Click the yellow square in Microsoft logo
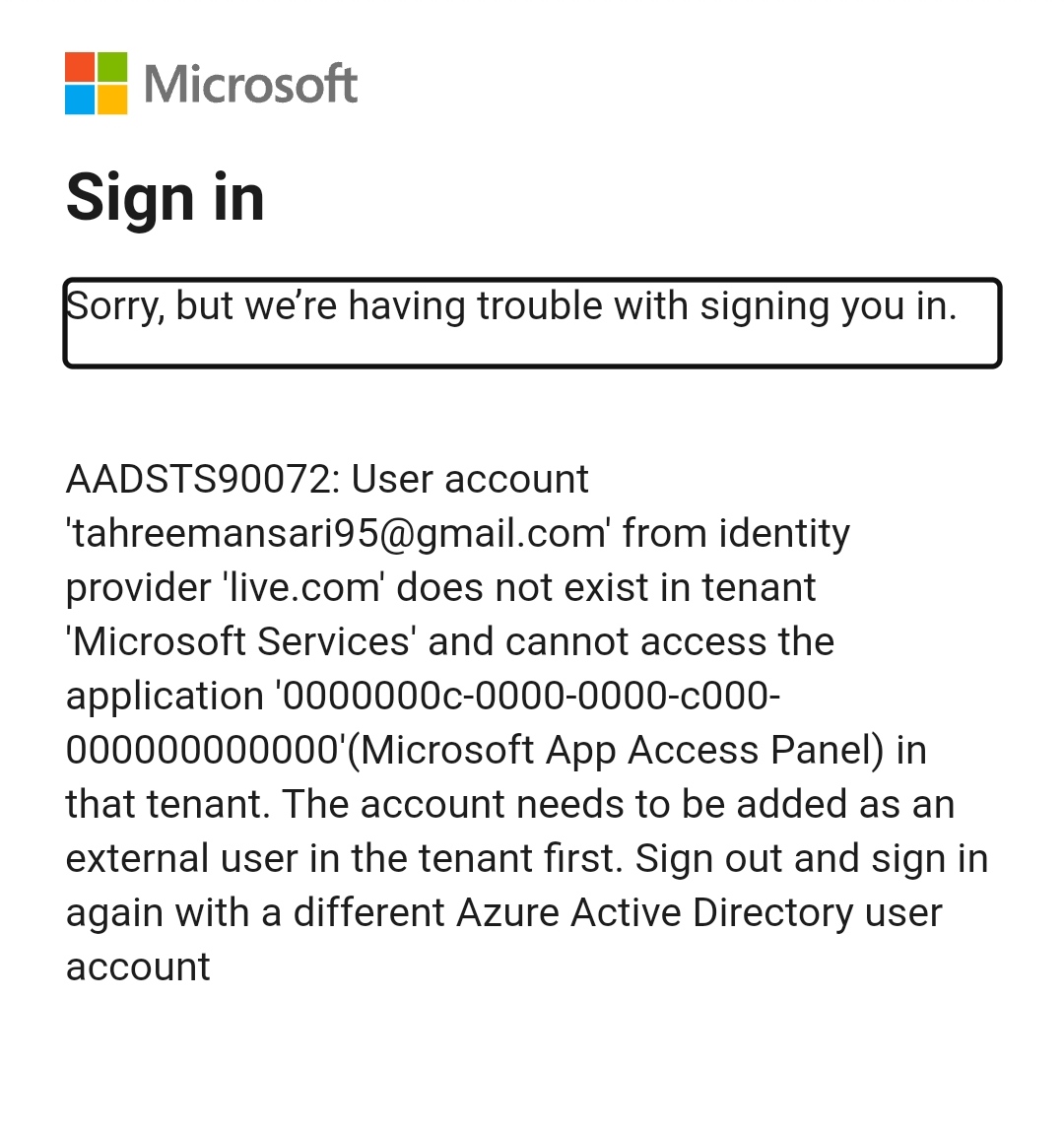Viewport: 1064px width, 1133px height. click(112, 100)
